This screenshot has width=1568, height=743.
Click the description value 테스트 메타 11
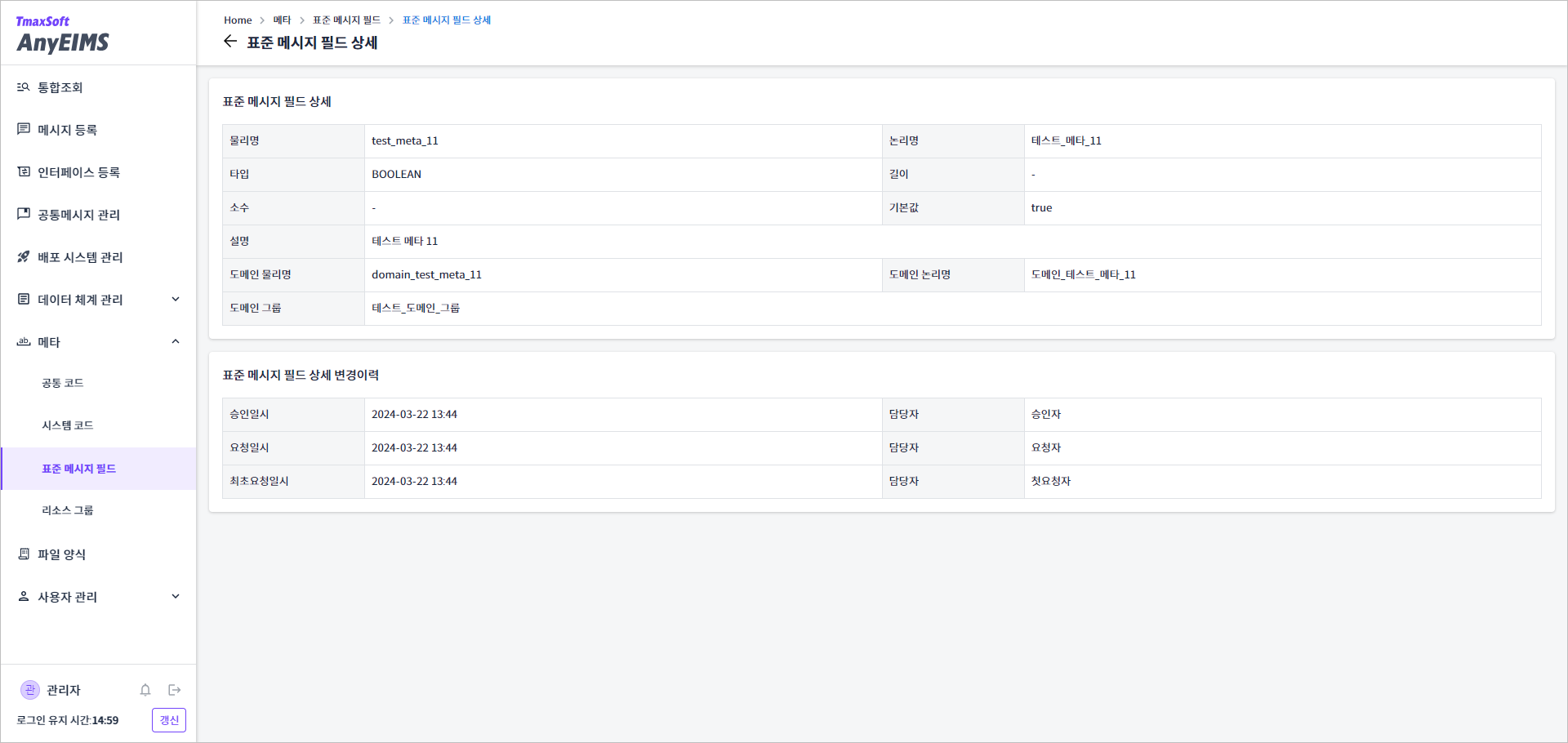[404, 241]
